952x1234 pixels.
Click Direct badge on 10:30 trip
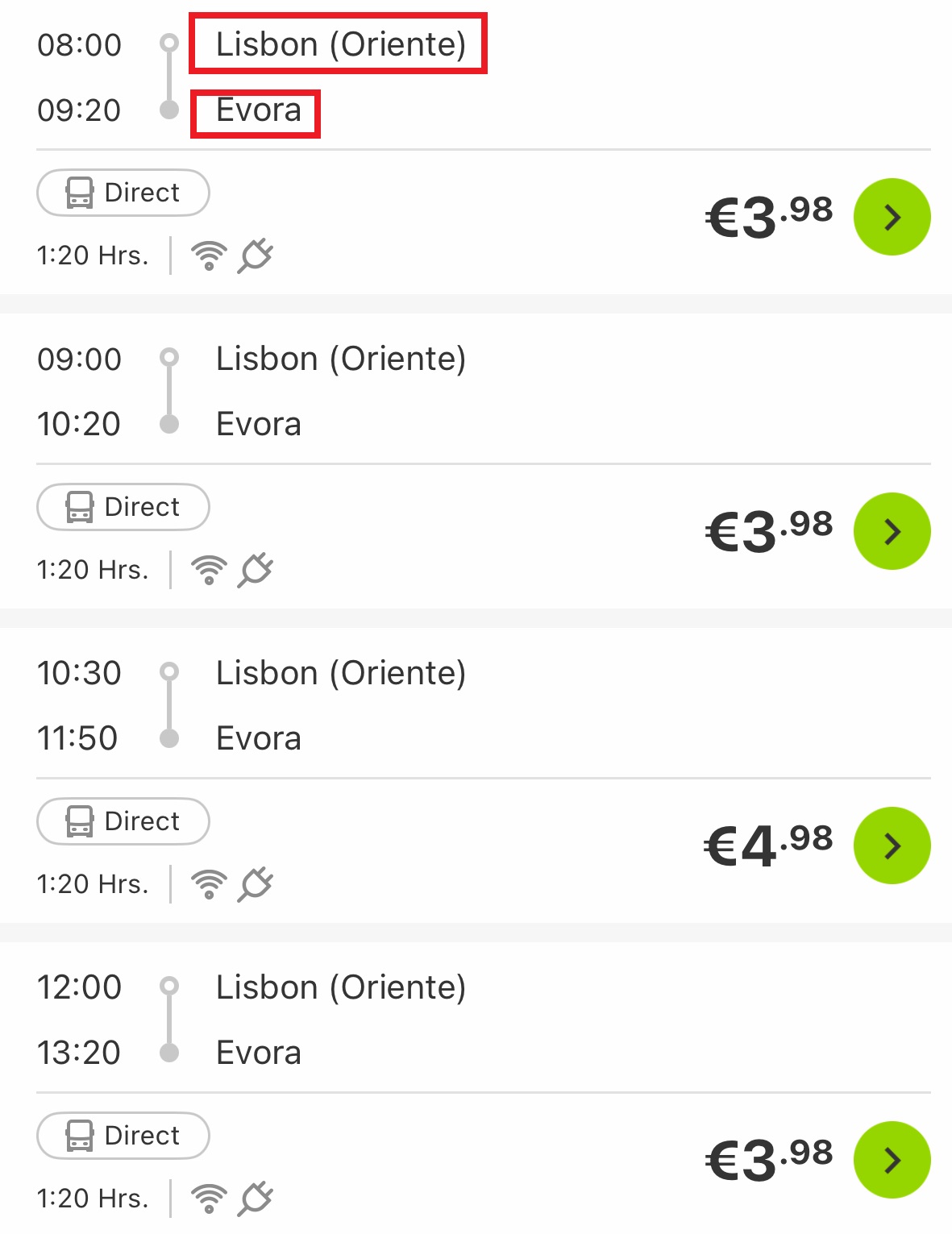pos(123,821)
